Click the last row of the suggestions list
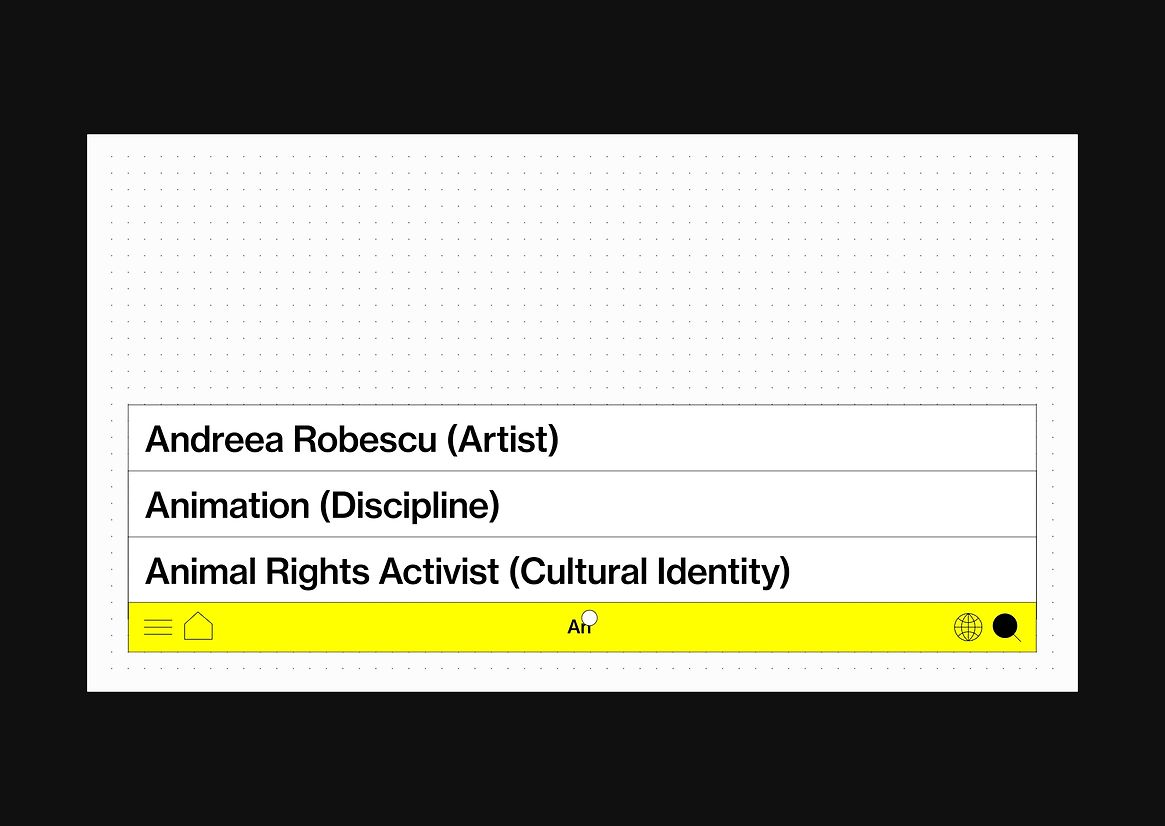The width and height of the screenshot is (1165, 826). point(582,570)
